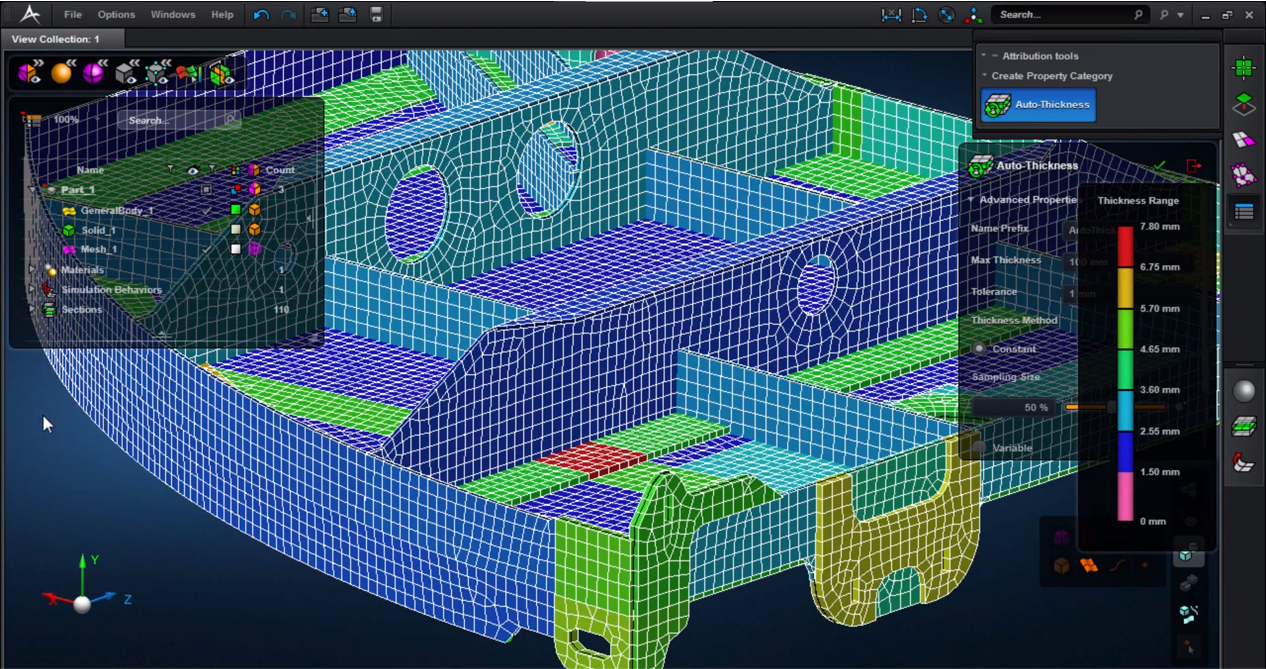This screenshot has height=669, width=1266.
Task: Redo the last undone action
Action: [288, 15]
